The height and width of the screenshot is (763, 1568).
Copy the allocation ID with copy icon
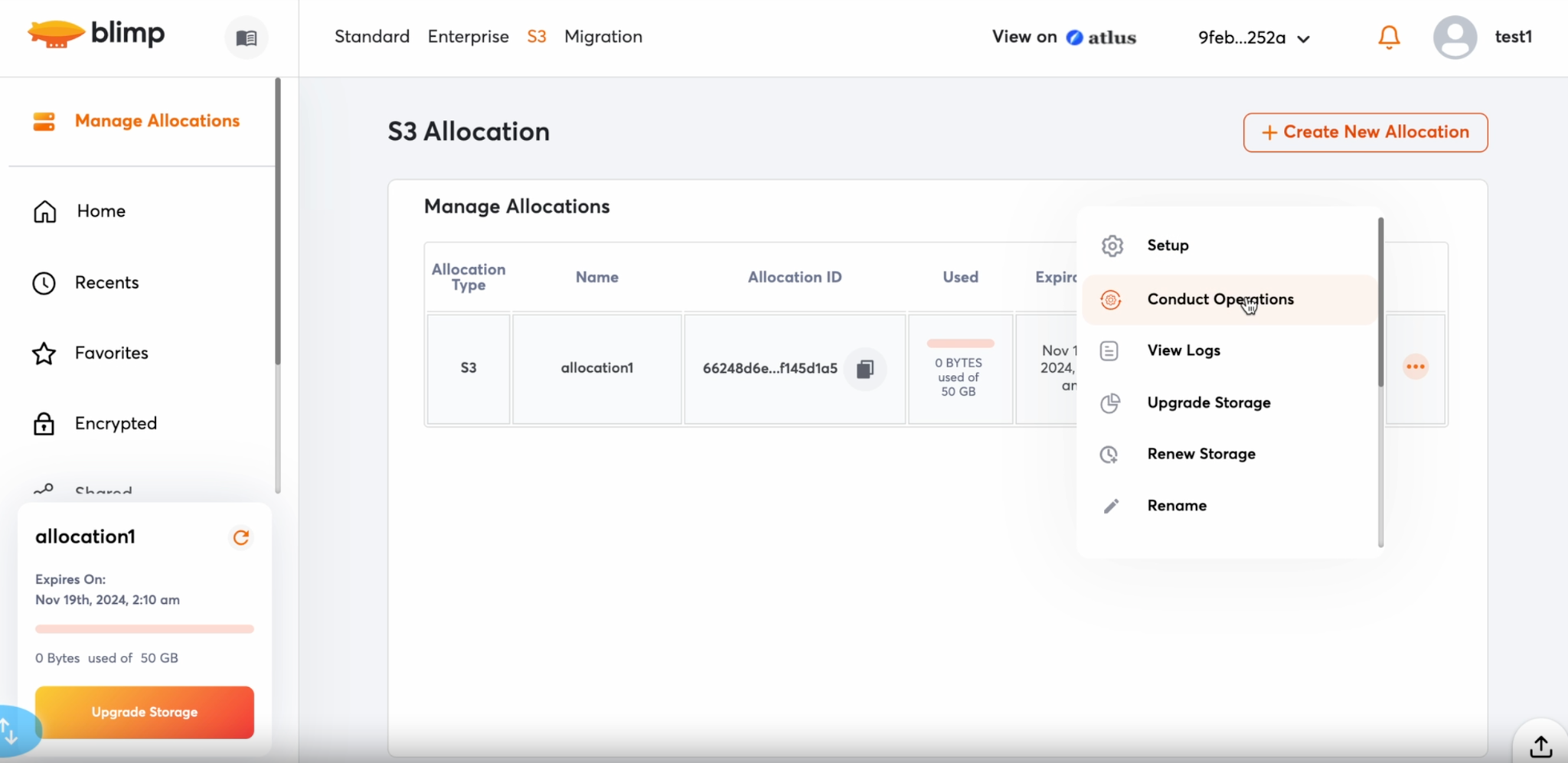click(865, 369)
